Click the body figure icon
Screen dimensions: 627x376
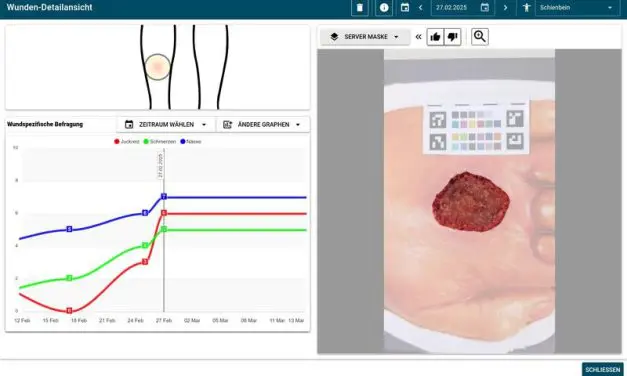tap(527, 8)
